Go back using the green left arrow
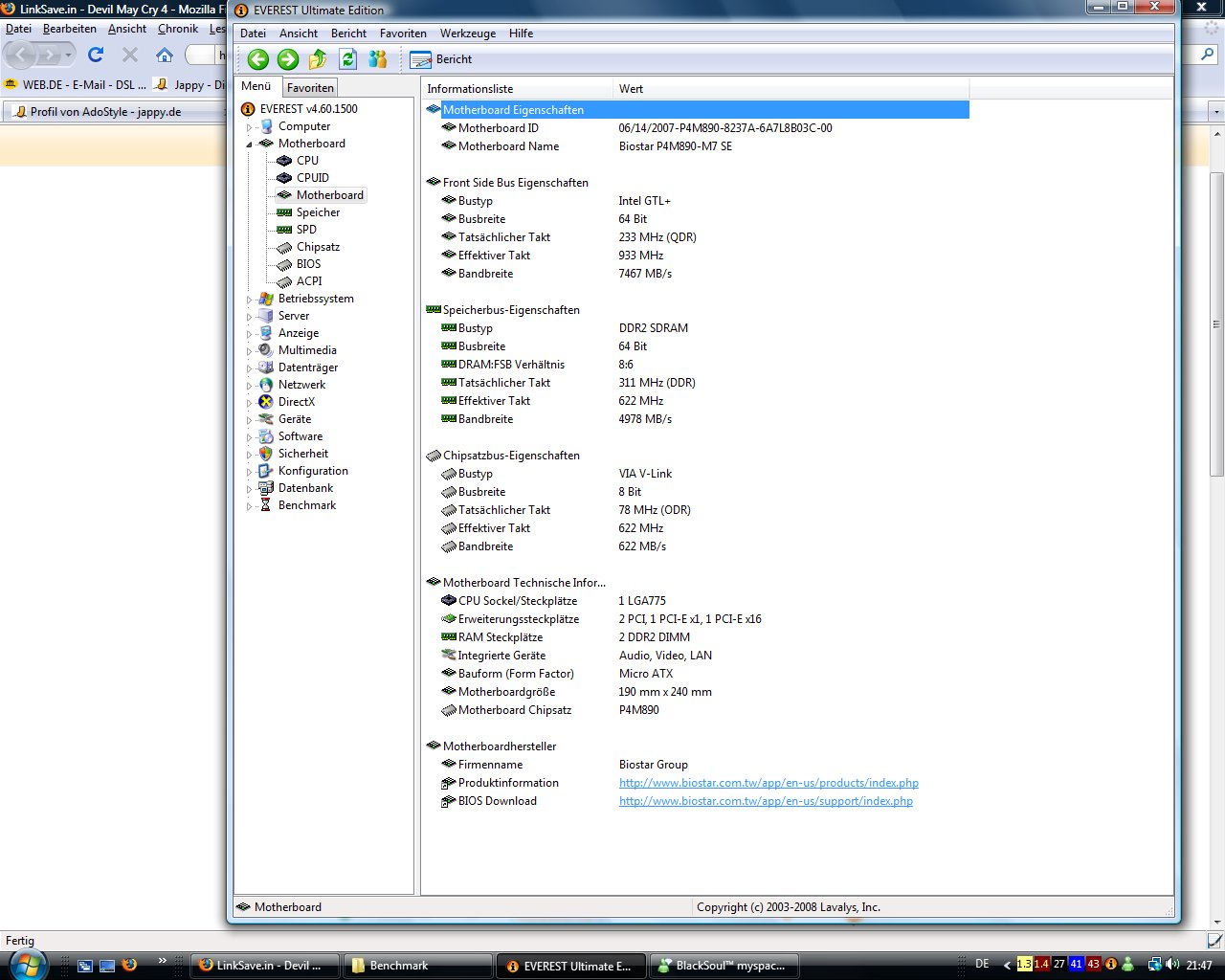 [257, 59]
